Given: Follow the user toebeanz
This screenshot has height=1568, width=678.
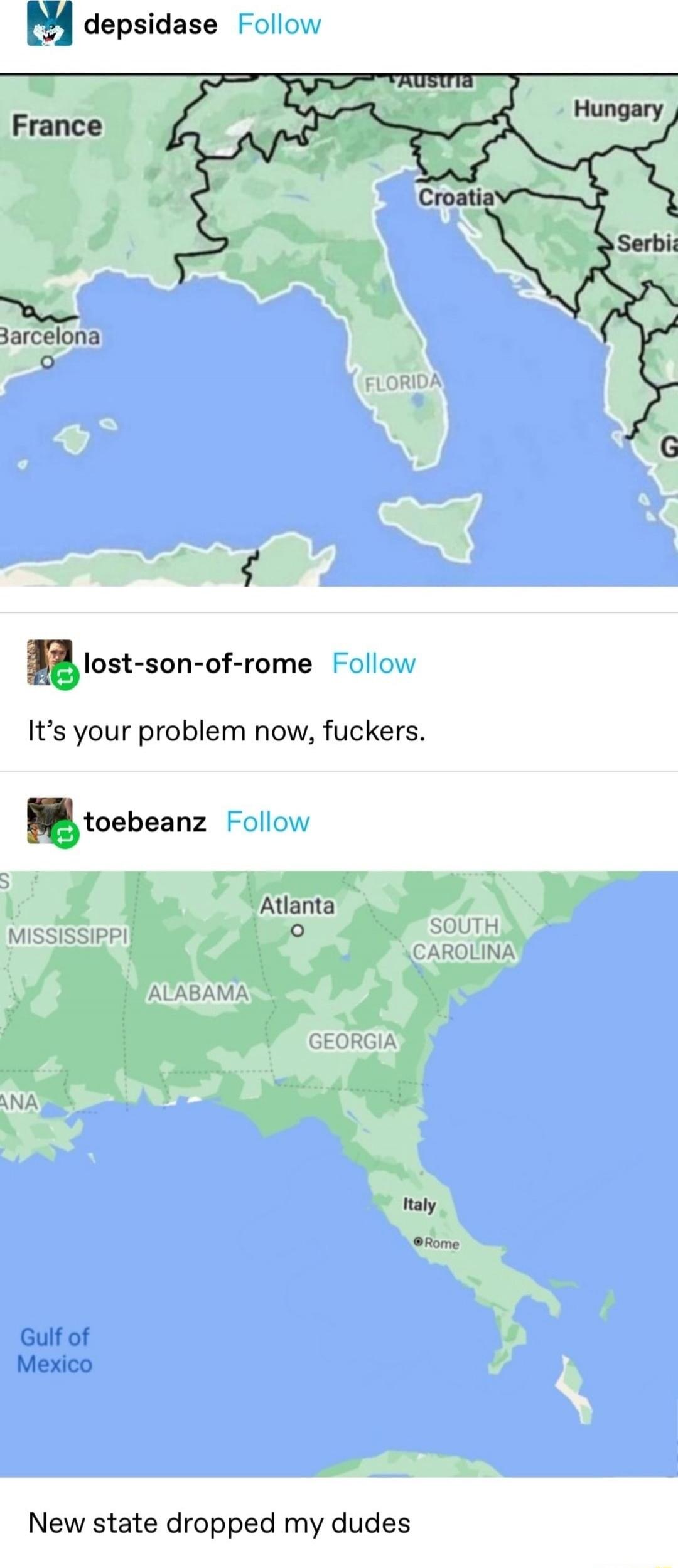Looking at the screenshot, I should point(268,822).
